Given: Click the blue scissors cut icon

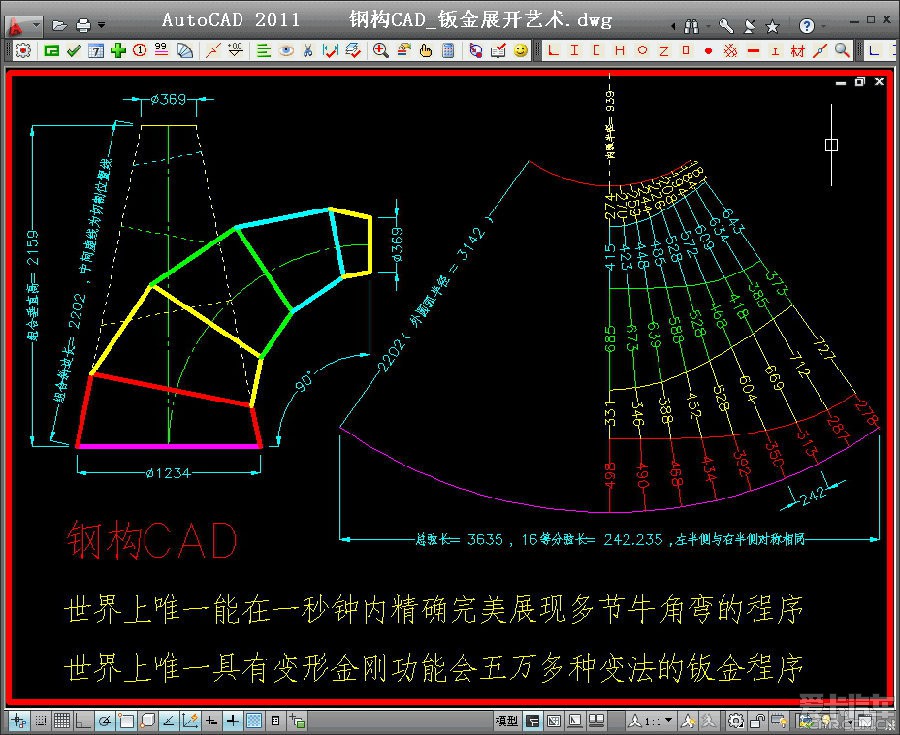Looking at the screenshot, I should pyautogui.click(x=308, y=51).
